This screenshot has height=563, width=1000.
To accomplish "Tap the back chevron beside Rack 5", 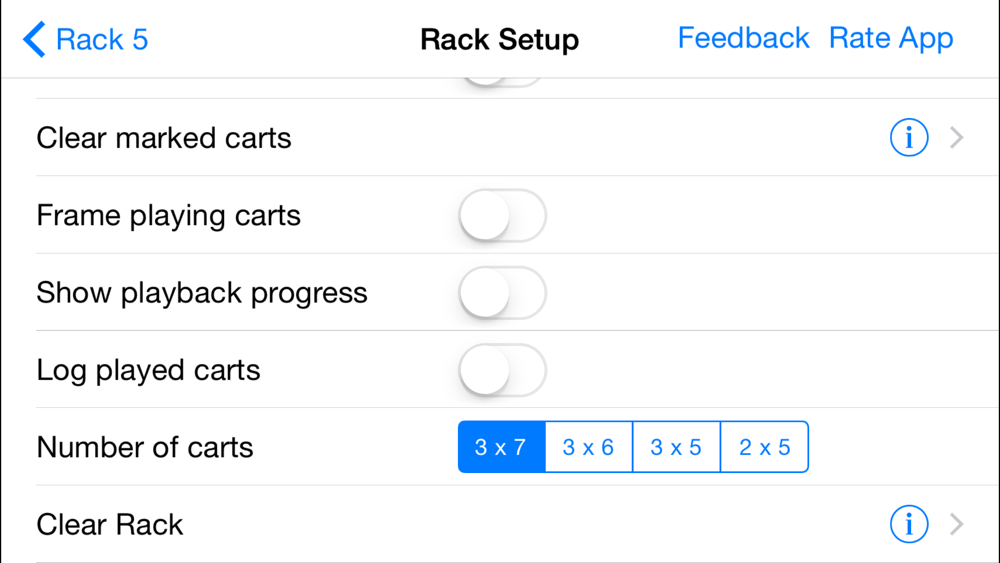I will click(x=34, y=40).
